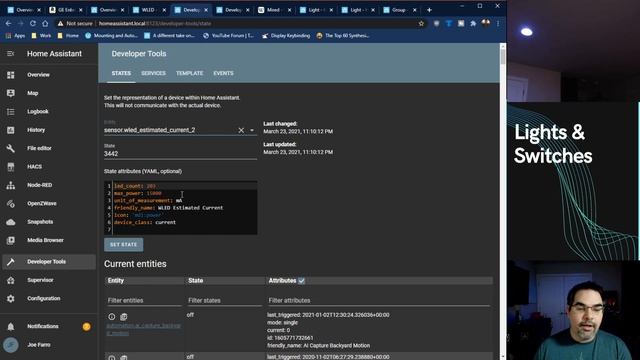Screen dimensions: 640x360
Task: Switch to the Events tab
Action: [223, 73]
